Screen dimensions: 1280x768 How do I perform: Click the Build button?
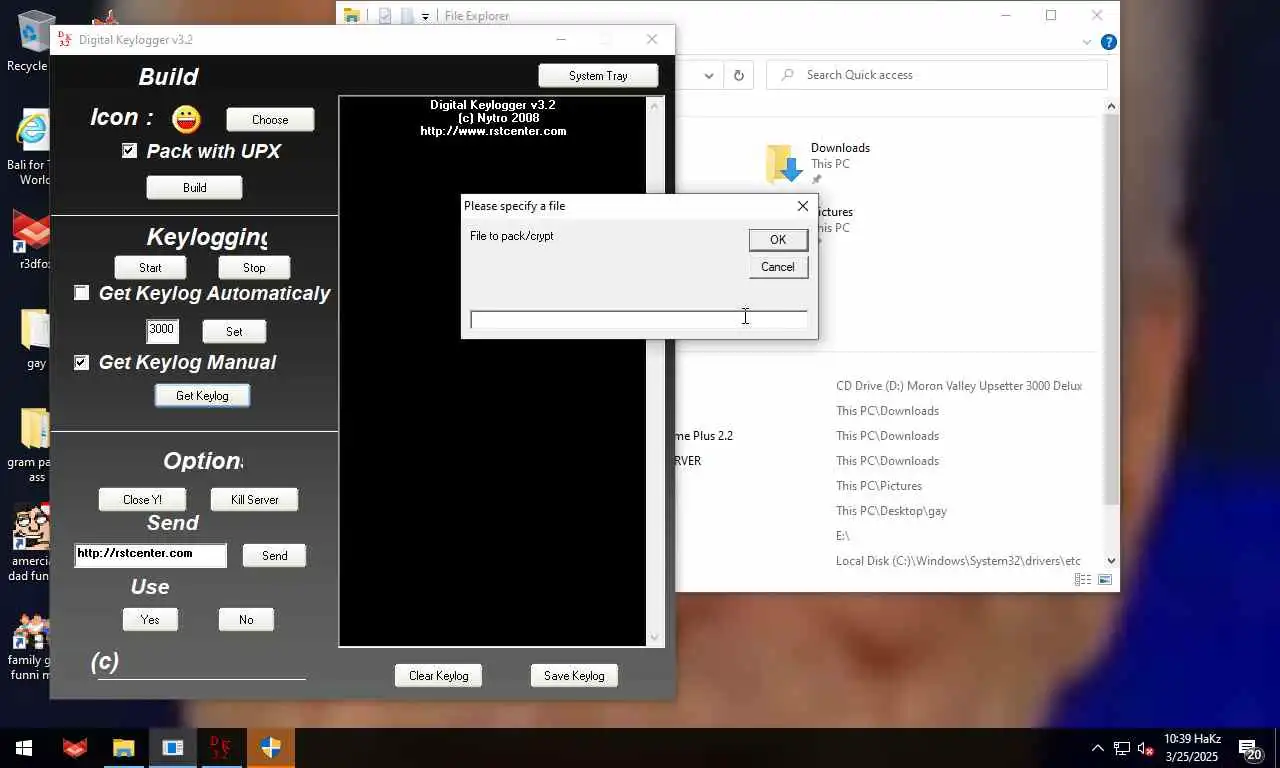pos(195,187)
